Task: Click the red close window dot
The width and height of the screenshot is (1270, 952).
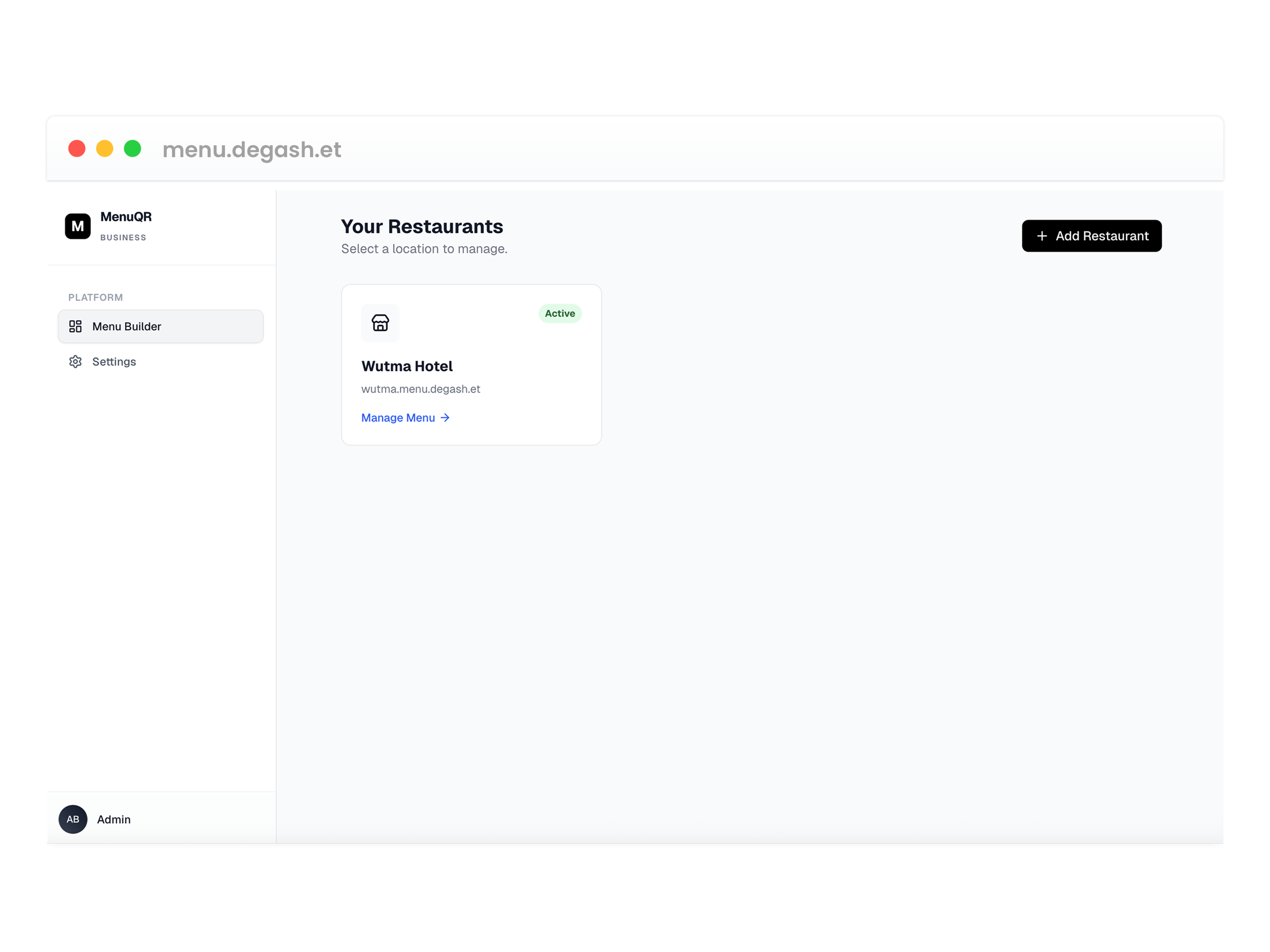Action: [x=77, y=149]
